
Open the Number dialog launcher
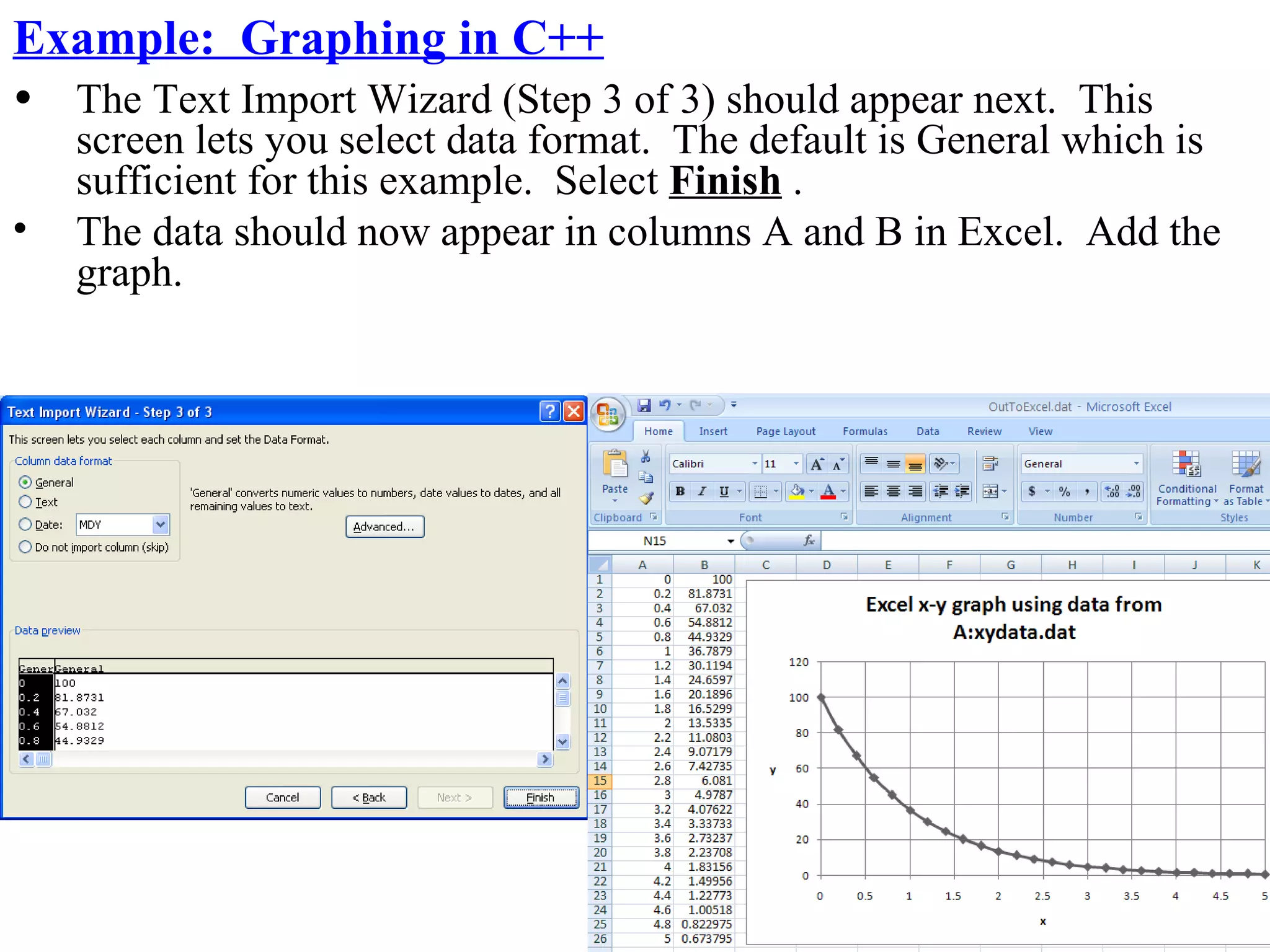[x=1139, y=516]
